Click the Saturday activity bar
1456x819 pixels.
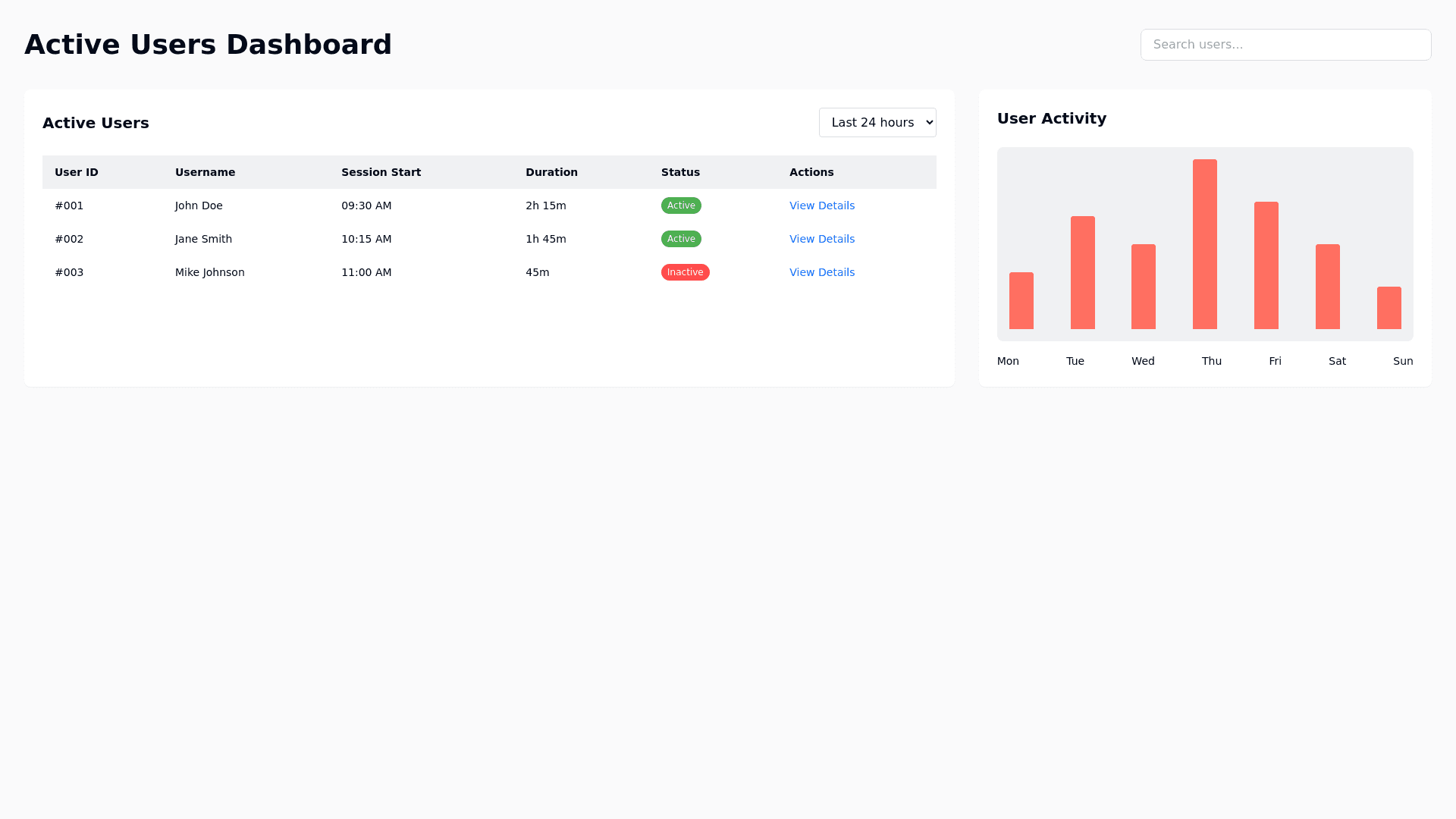point(1327,287)
